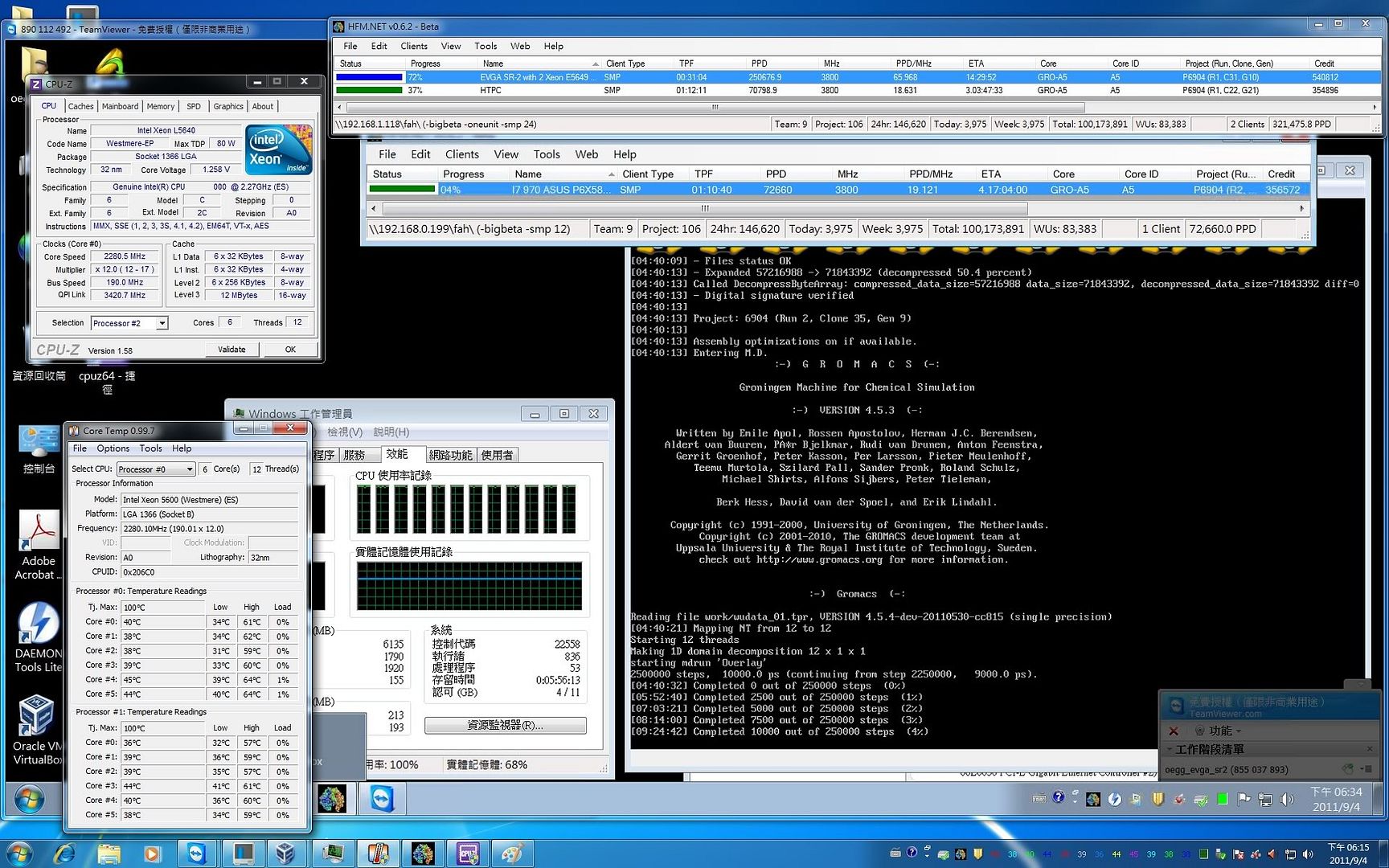Open Adobe Acrobat desktop shortcut
This screenshot has height=868, width=1389.
38,546
